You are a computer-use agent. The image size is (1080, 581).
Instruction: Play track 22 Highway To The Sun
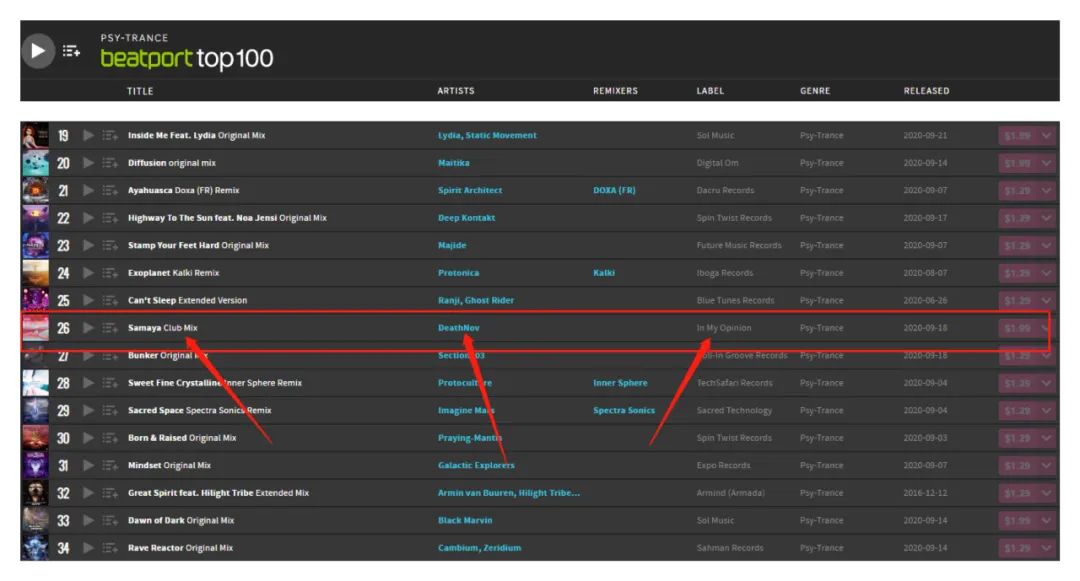coord(88,218)
